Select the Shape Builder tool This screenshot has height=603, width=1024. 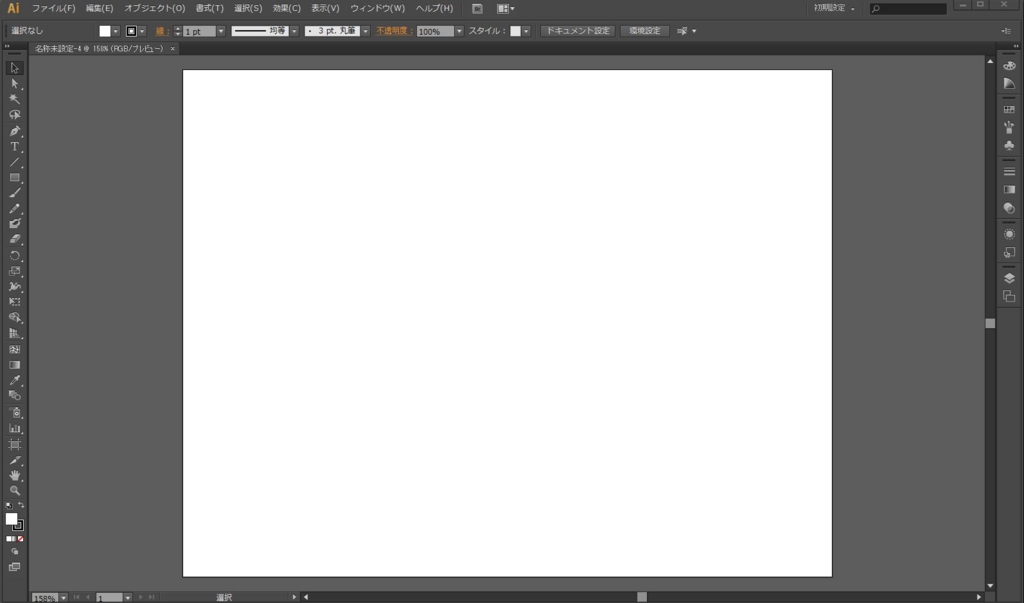[14, 318]
